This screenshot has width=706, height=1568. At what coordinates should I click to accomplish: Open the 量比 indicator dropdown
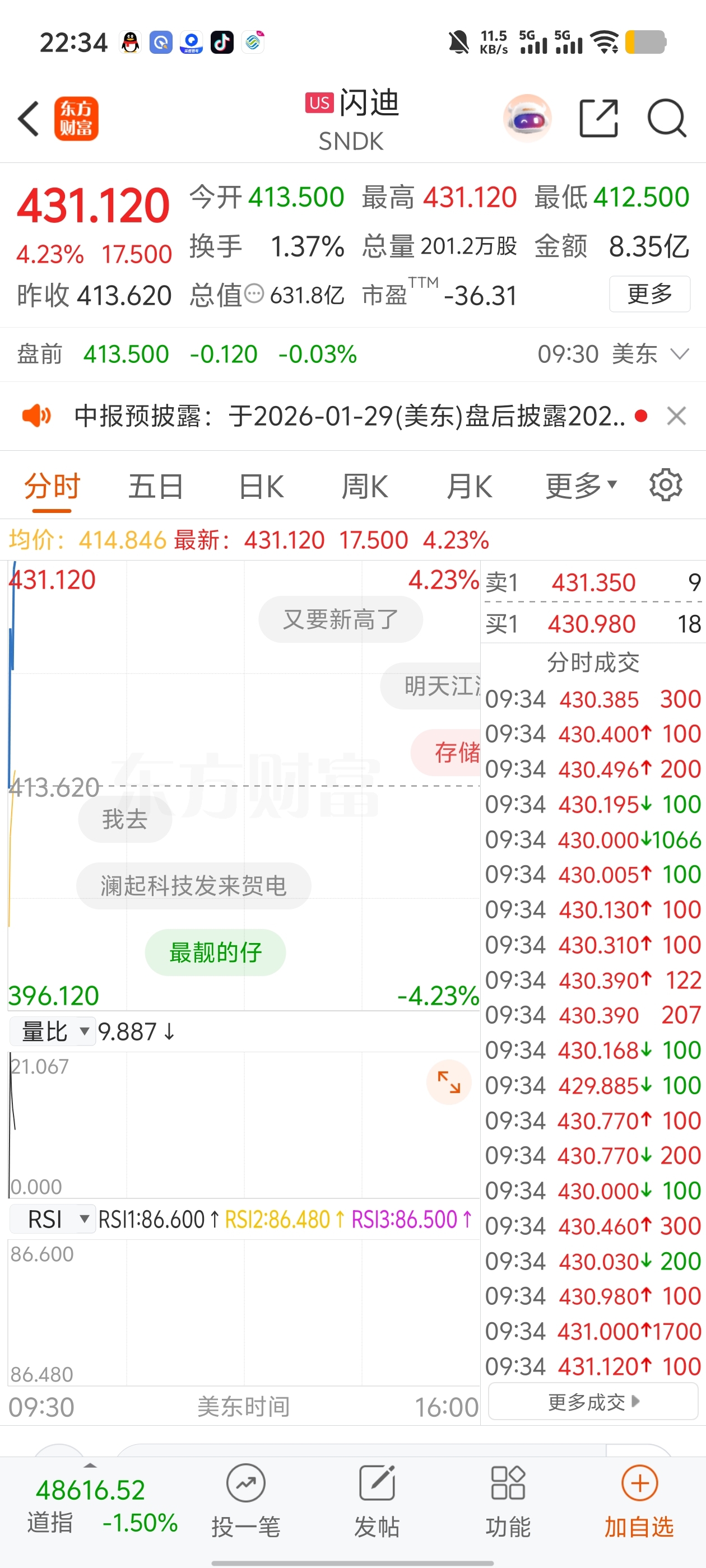click(53, 1032)
